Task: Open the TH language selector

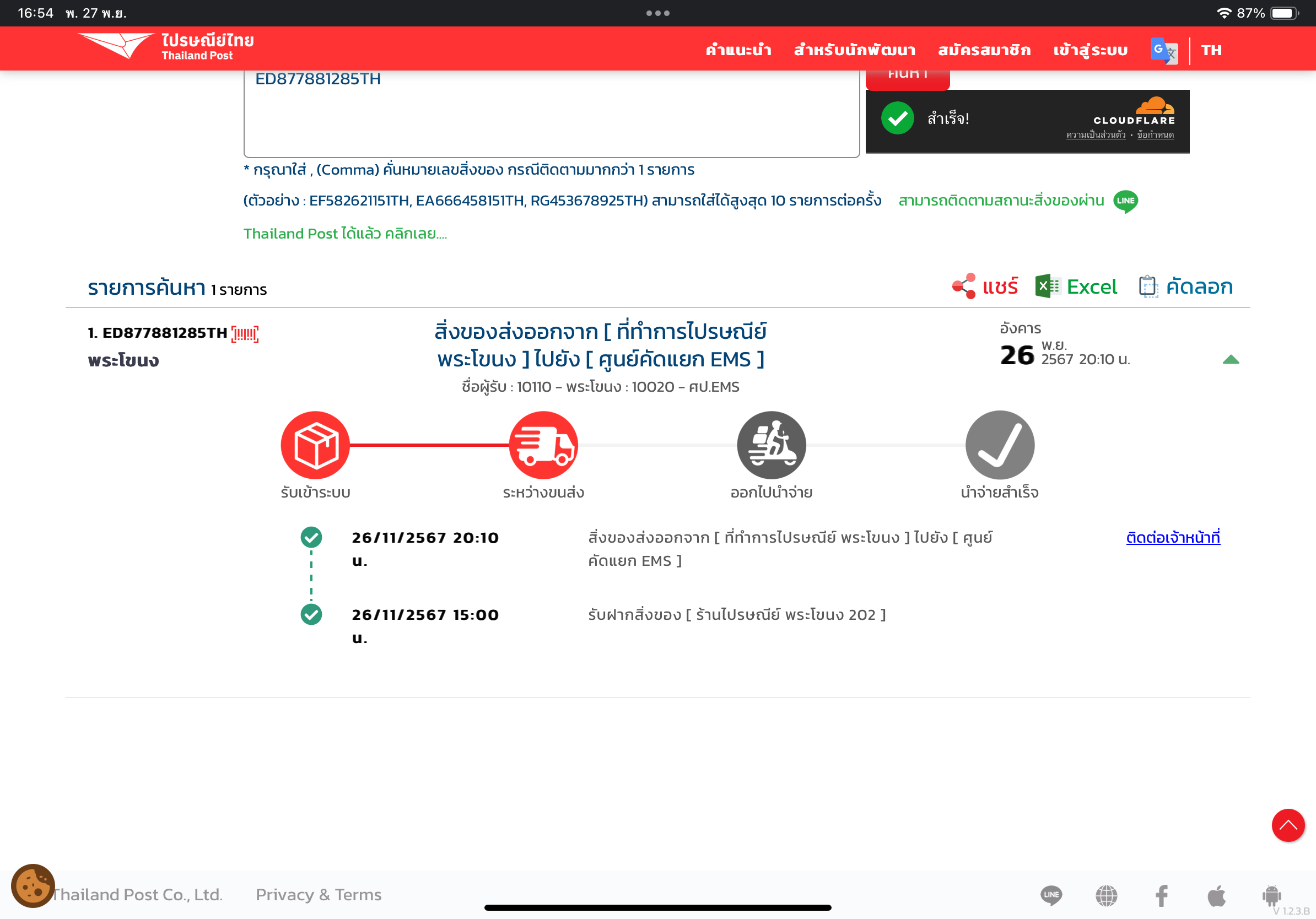Action: tap(1211, 51)
